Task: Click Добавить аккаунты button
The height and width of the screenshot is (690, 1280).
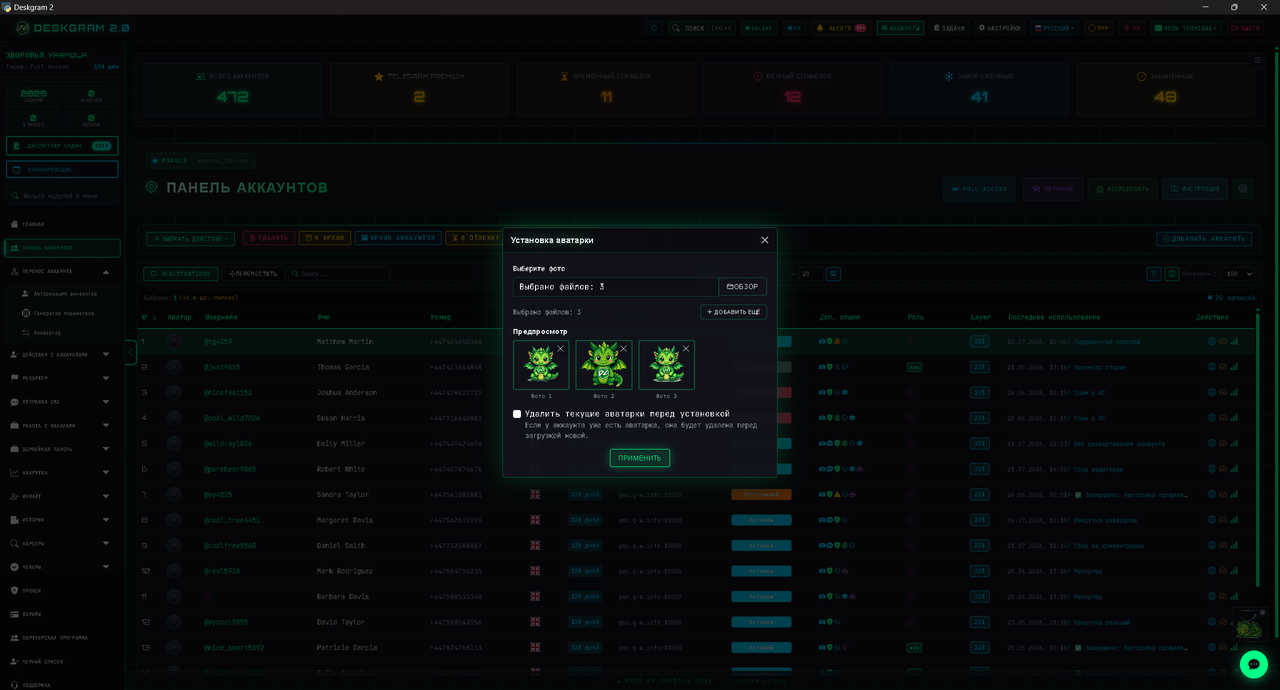Action: (1204, 238)
